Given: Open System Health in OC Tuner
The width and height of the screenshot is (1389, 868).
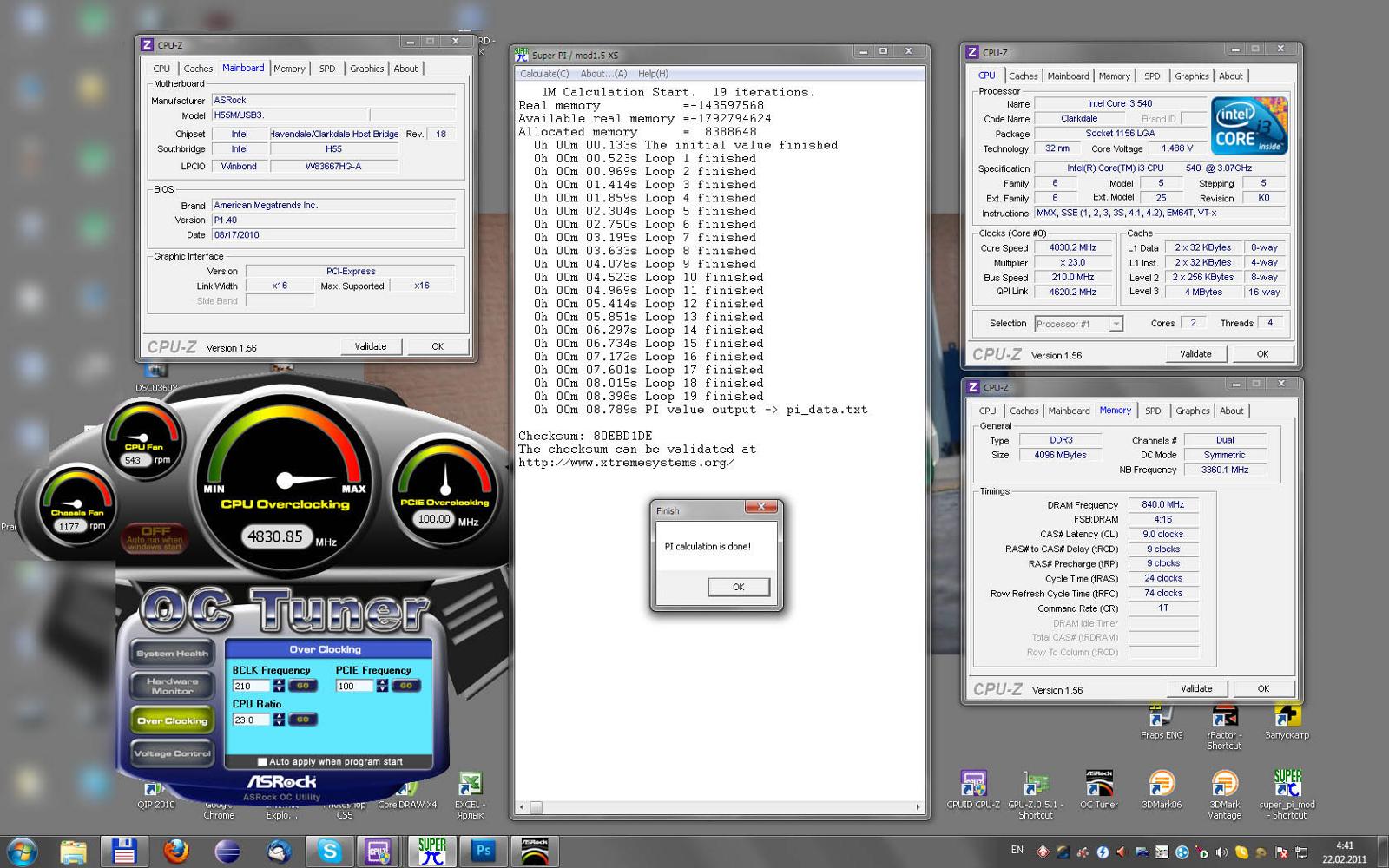Looking at the screenshot, I should tap(172, 654).
